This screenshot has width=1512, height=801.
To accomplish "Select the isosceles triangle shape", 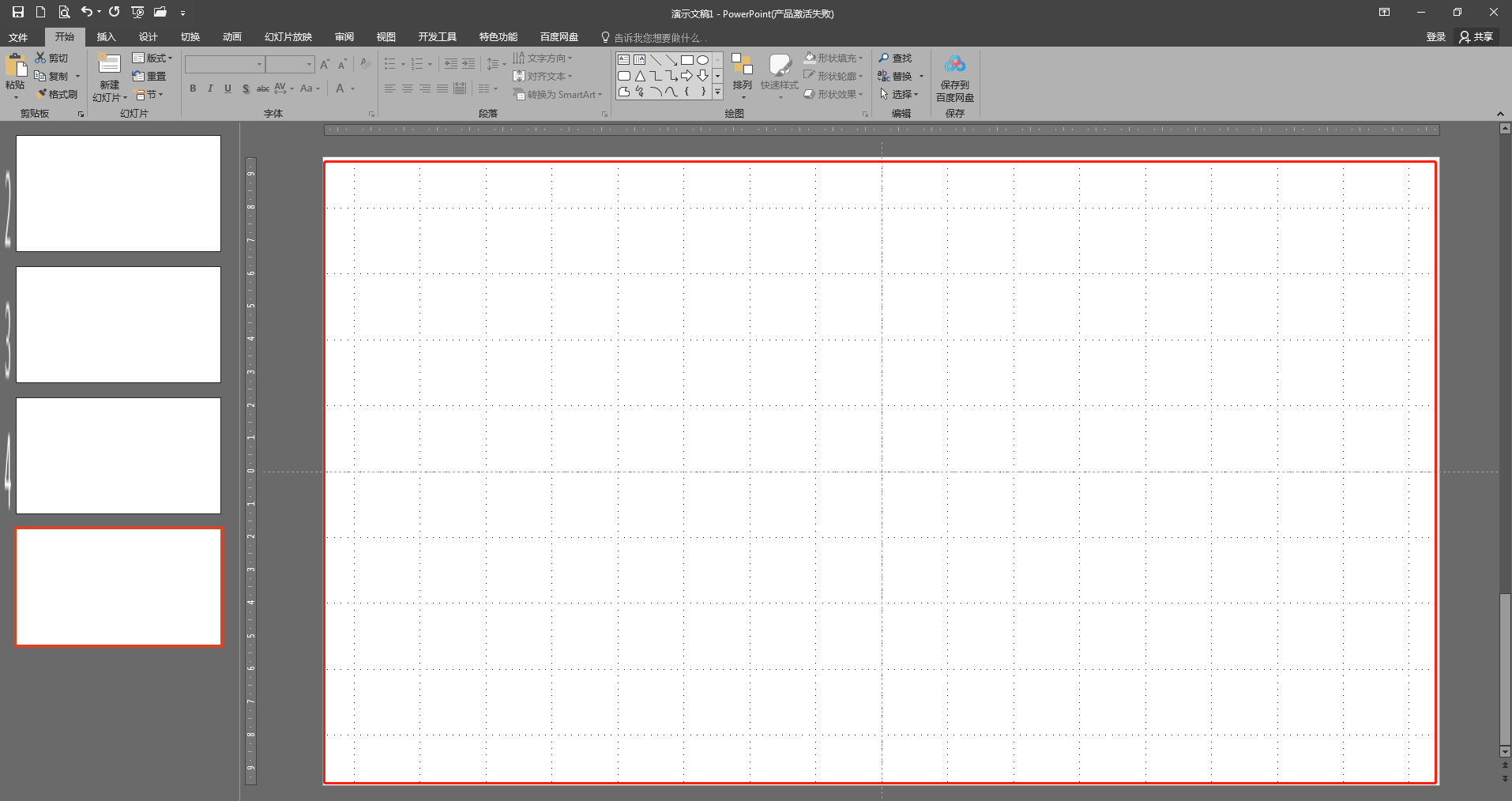I will 640,76.
